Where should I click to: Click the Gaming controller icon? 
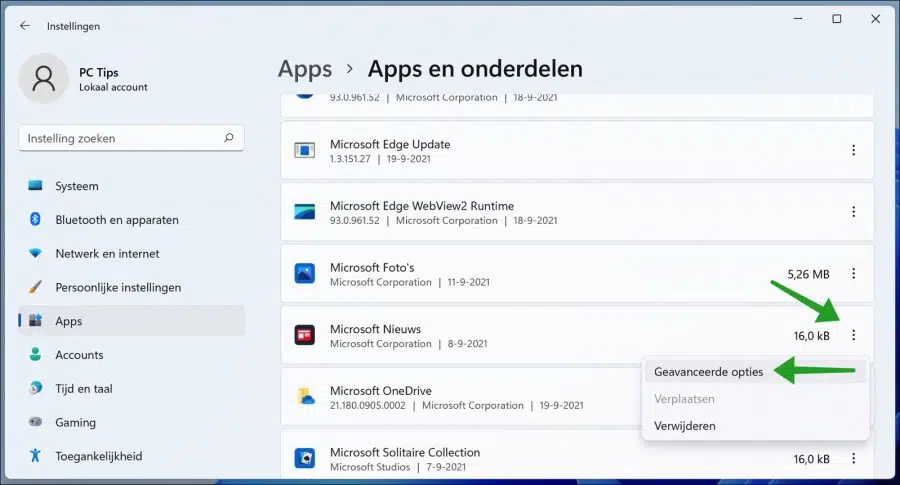[x=36, y=422]
